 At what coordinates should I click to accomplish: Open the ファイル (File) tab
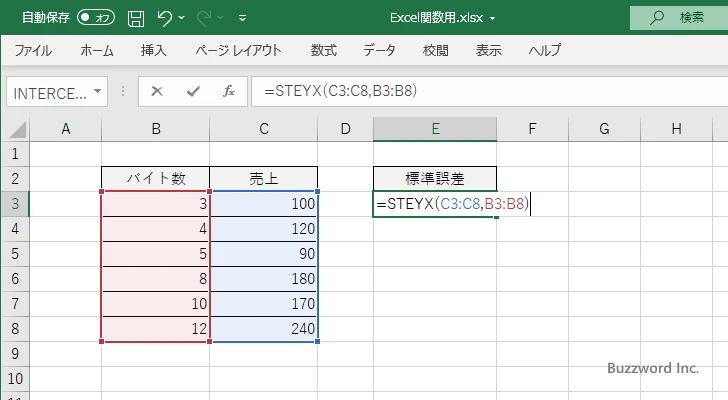(x=33, y=50)
